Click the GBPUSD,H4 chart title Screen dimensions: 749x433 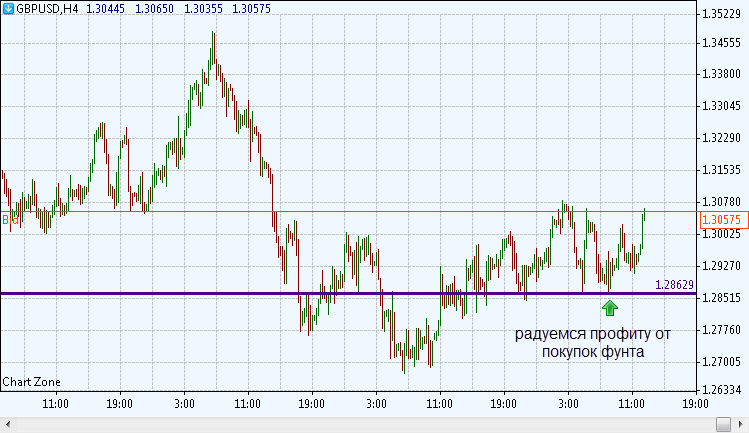tap(47, 9)
